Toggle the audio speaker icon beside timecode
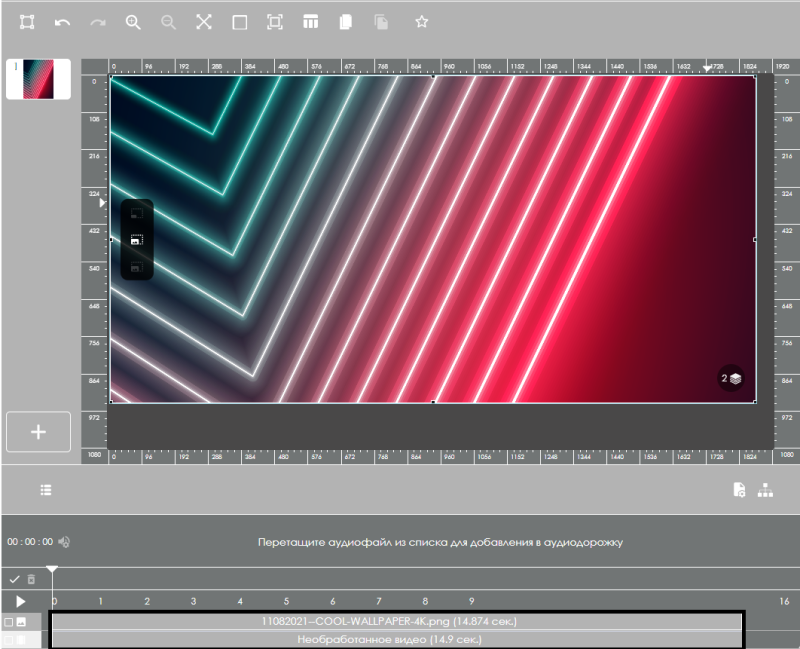800x649 pixels. 64,542
